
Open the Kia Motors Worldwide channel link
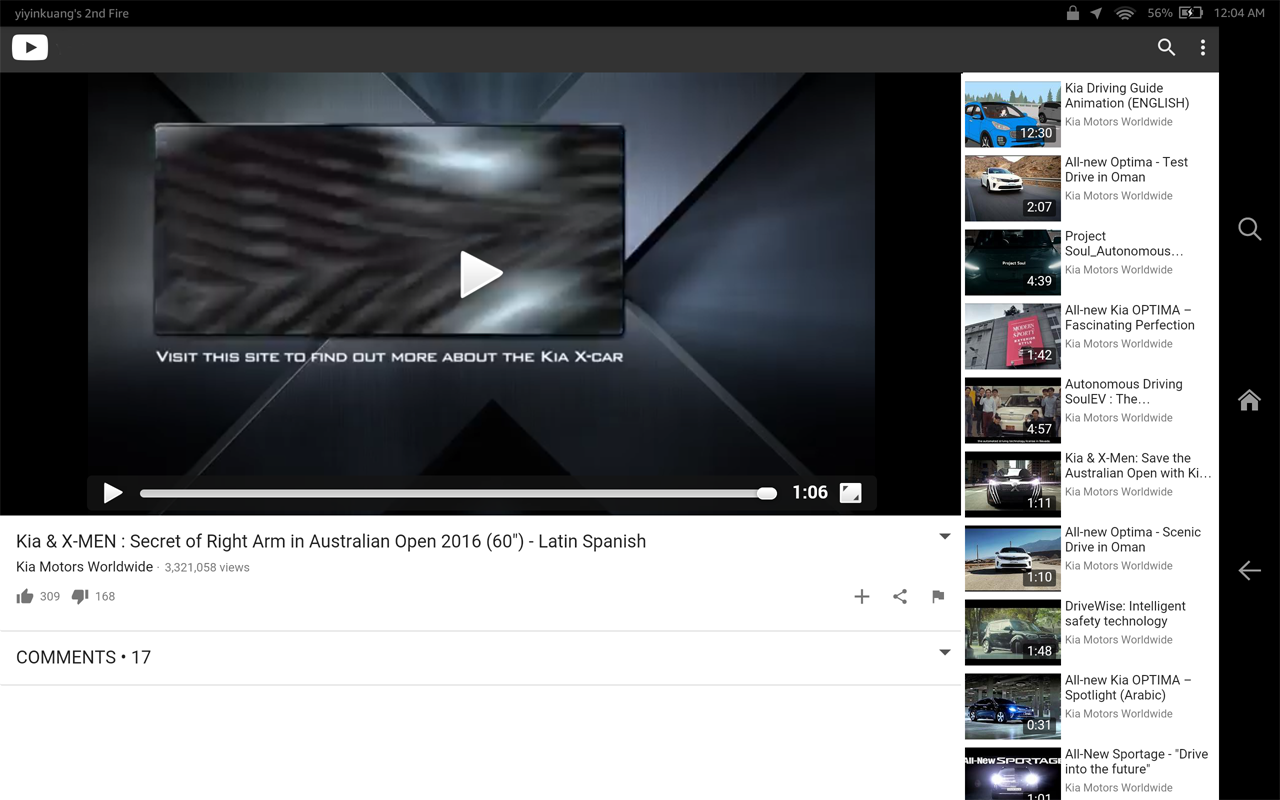(x=84, y=567)
